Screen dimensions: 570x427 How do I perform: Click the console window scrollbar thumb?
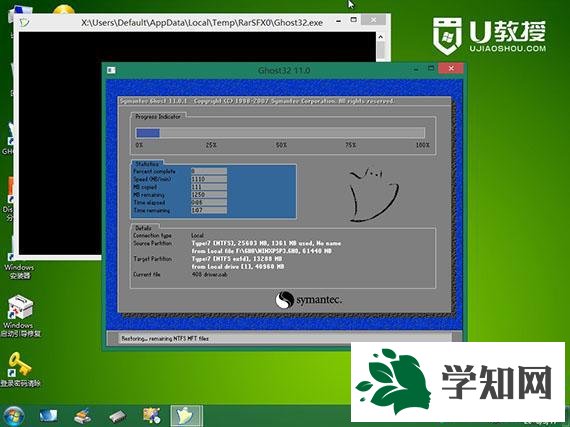click(381, 50)
